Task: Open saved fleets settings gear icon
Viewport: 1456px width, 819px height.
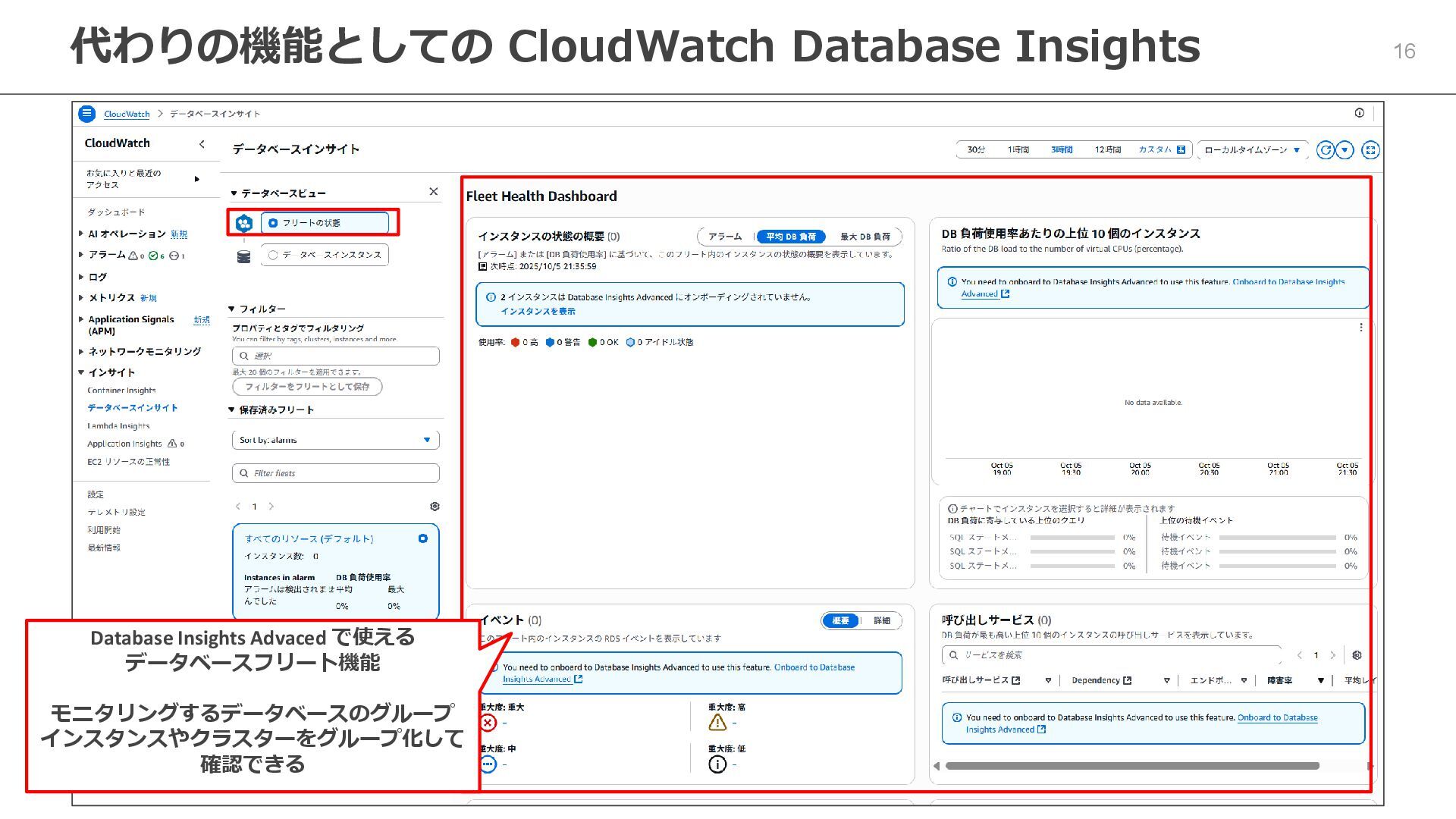Action: [435, 507]
